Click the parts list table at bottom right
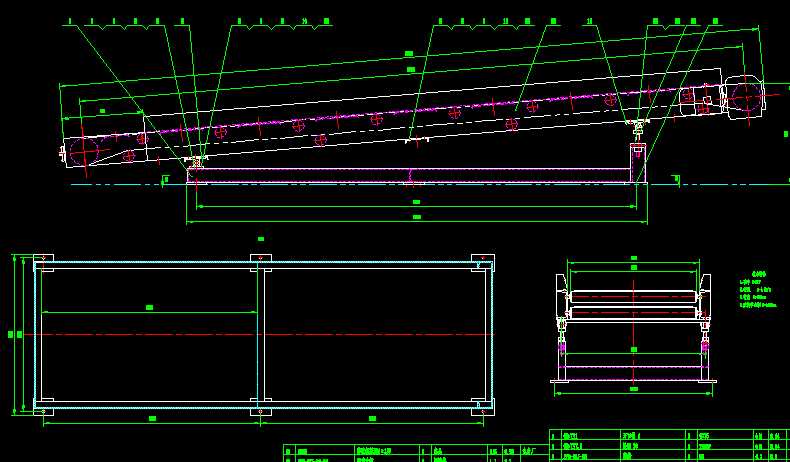 click(669, 445)
